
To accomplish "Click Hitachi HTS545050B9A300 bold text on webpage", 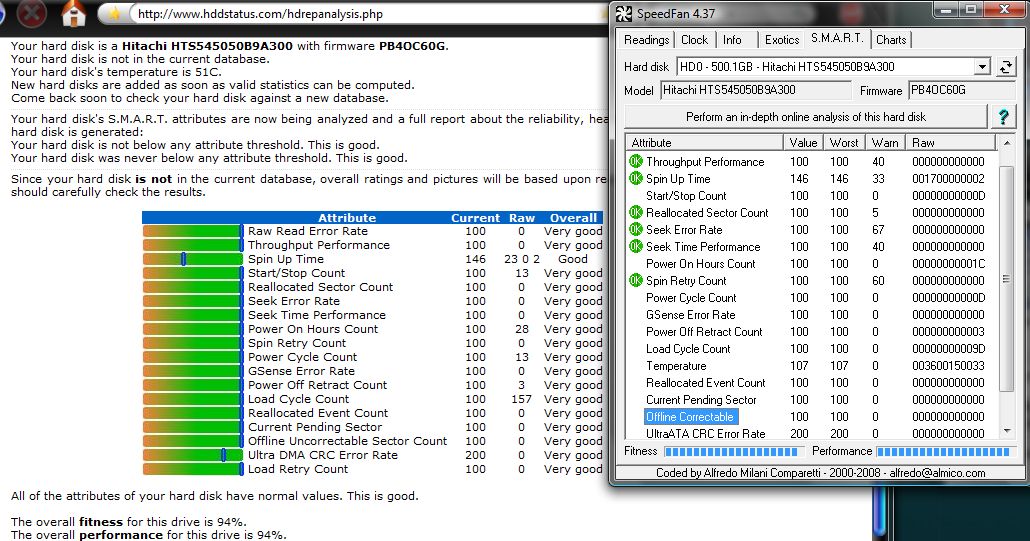I will pyautogui.click(x=207, y=46).
